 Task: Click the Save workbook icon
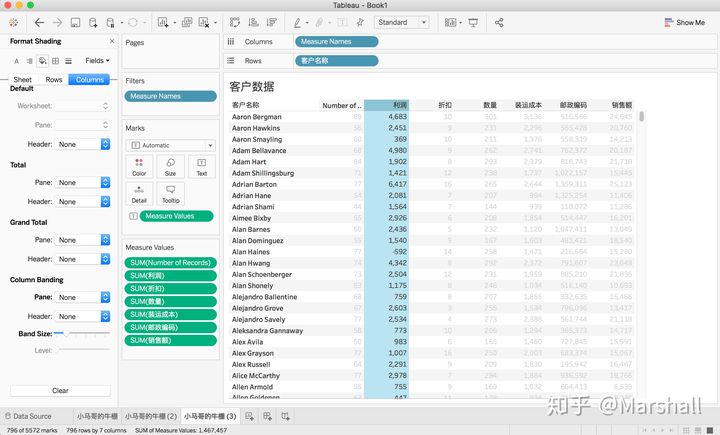[x=75, y=23]
